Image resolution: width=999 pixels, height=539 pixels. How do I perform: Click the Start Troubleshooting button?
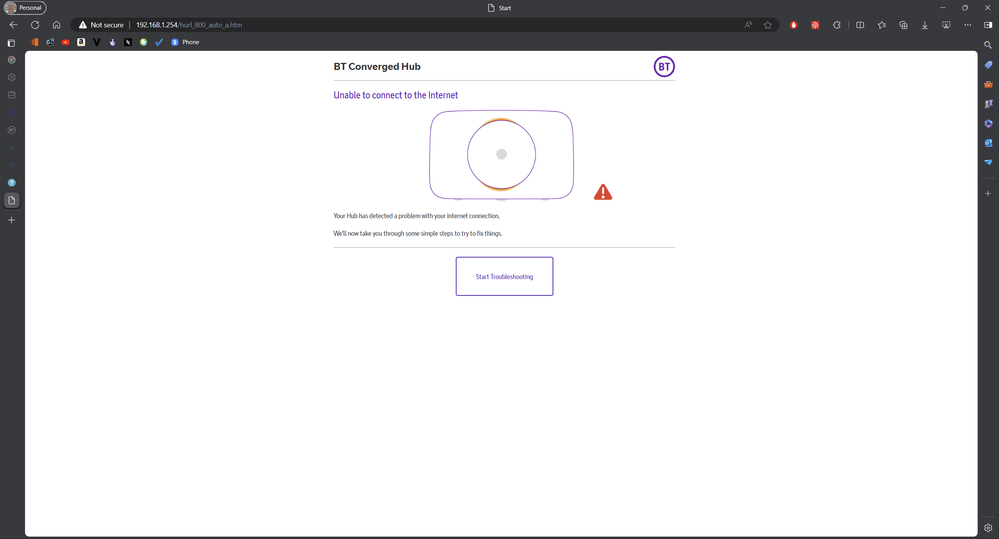504,277
